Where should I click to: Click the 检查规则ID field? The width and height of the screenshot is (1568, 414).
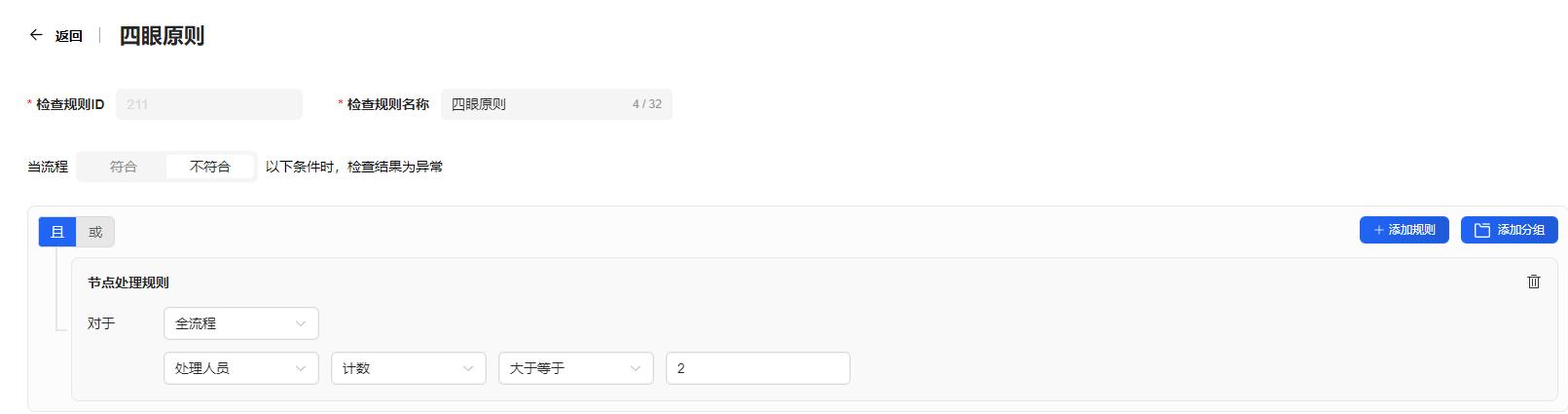tap(208, 104)
